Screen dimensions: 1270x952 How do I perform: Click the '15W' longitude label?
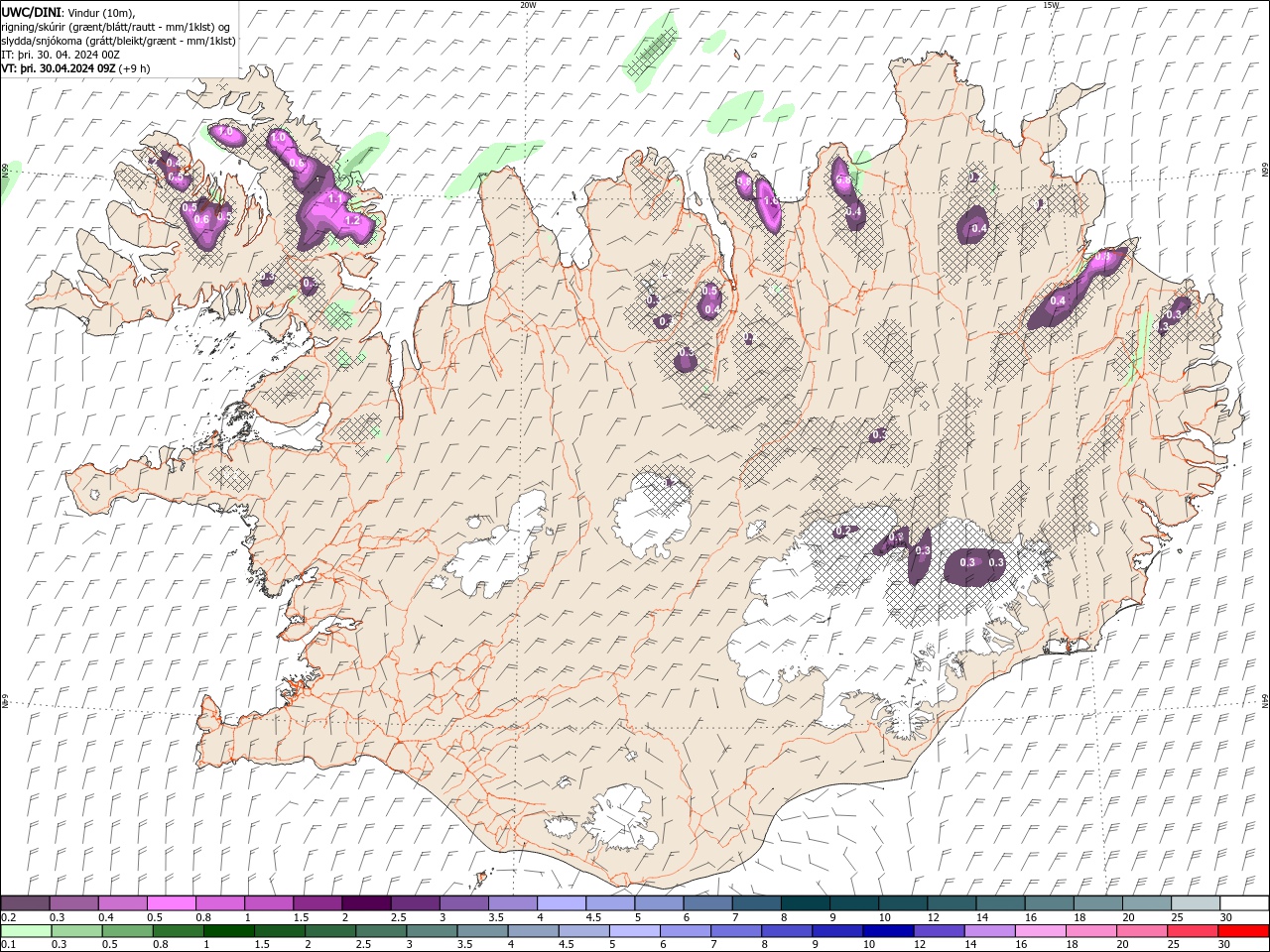[1050, 5]
